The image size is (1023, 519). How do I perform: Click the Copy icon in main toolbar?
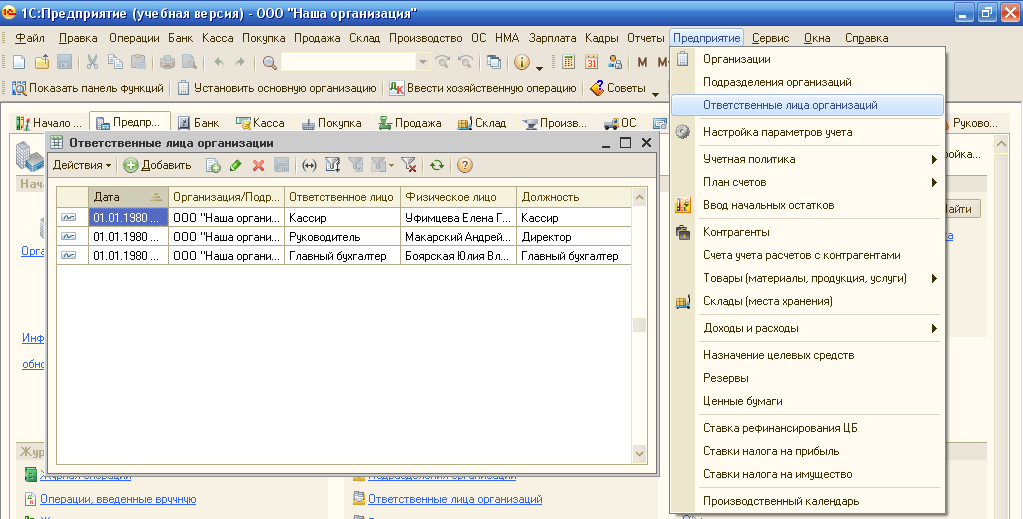(x=115, y=62)
